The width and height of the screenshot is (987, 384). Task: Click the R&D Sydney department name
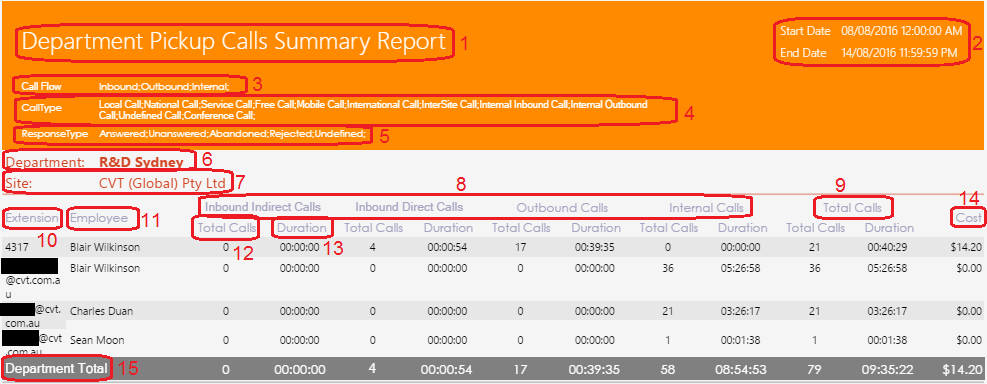point(141,162)
